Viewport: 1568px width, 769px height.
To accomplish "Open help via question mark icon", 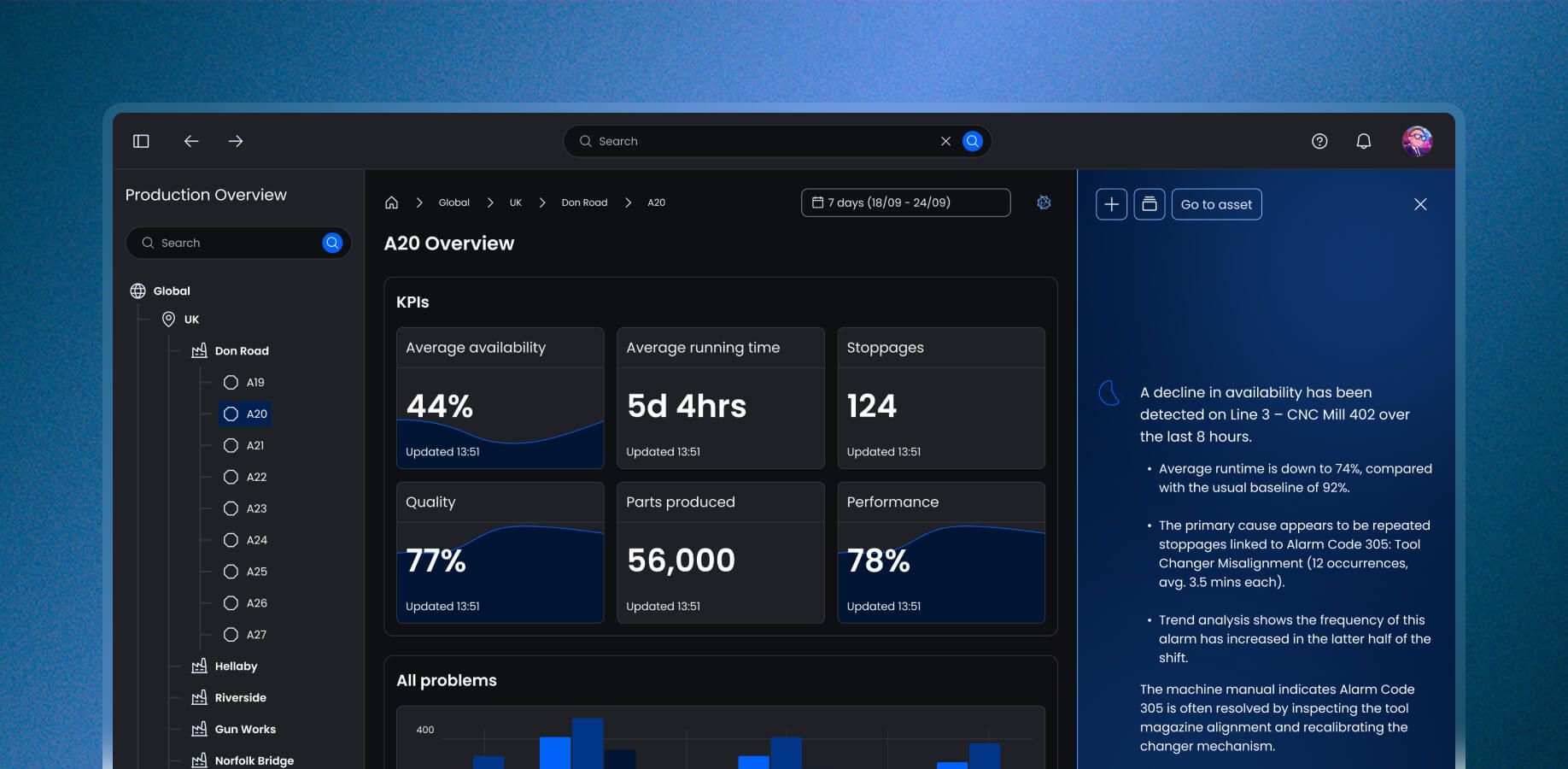I will (1319, 141).
